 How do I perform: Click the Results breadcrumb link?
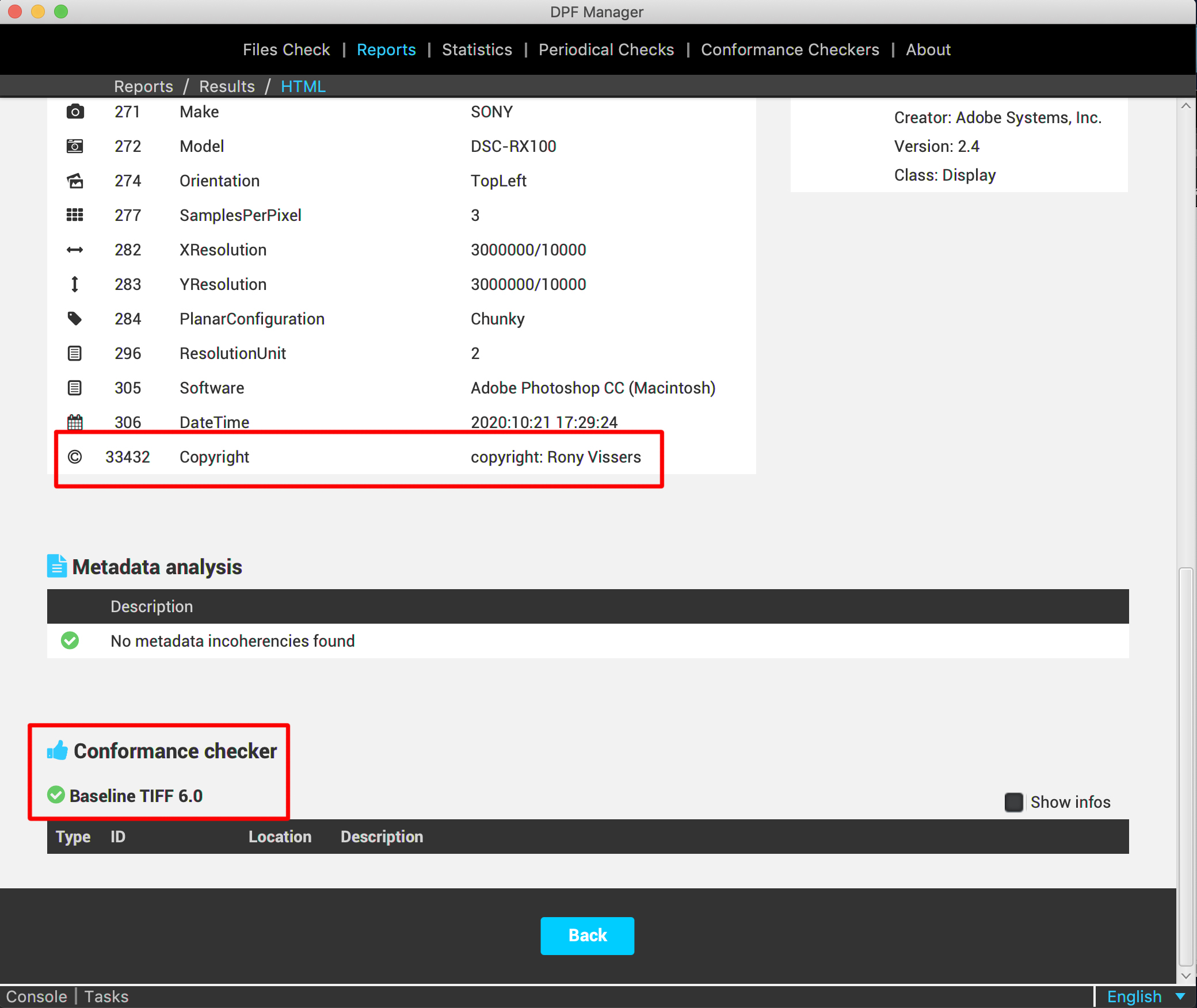click(227, 86)
